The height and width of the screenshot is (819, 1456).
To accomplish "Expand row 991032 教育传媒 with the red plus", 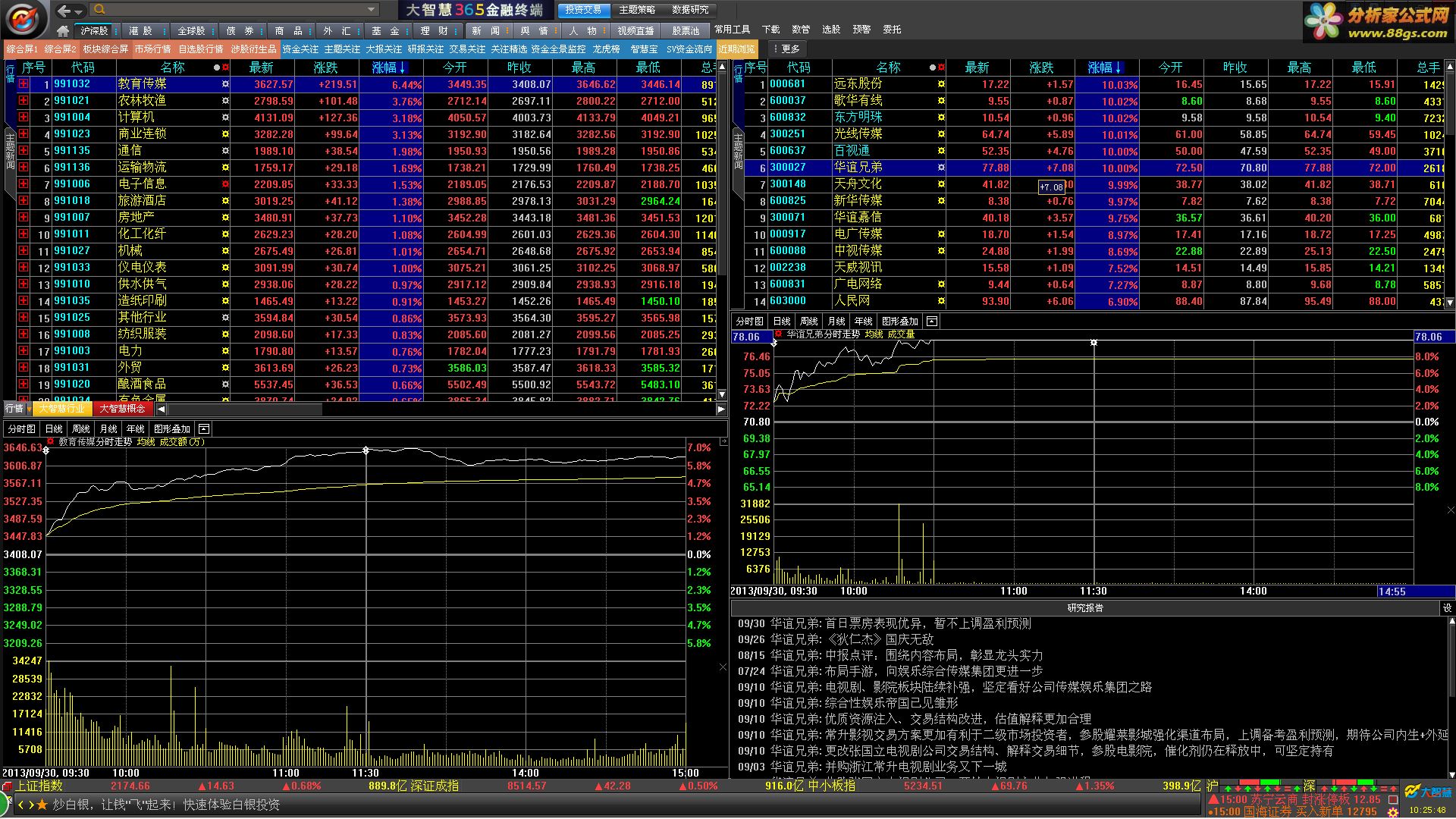I will tap(24, 84).
